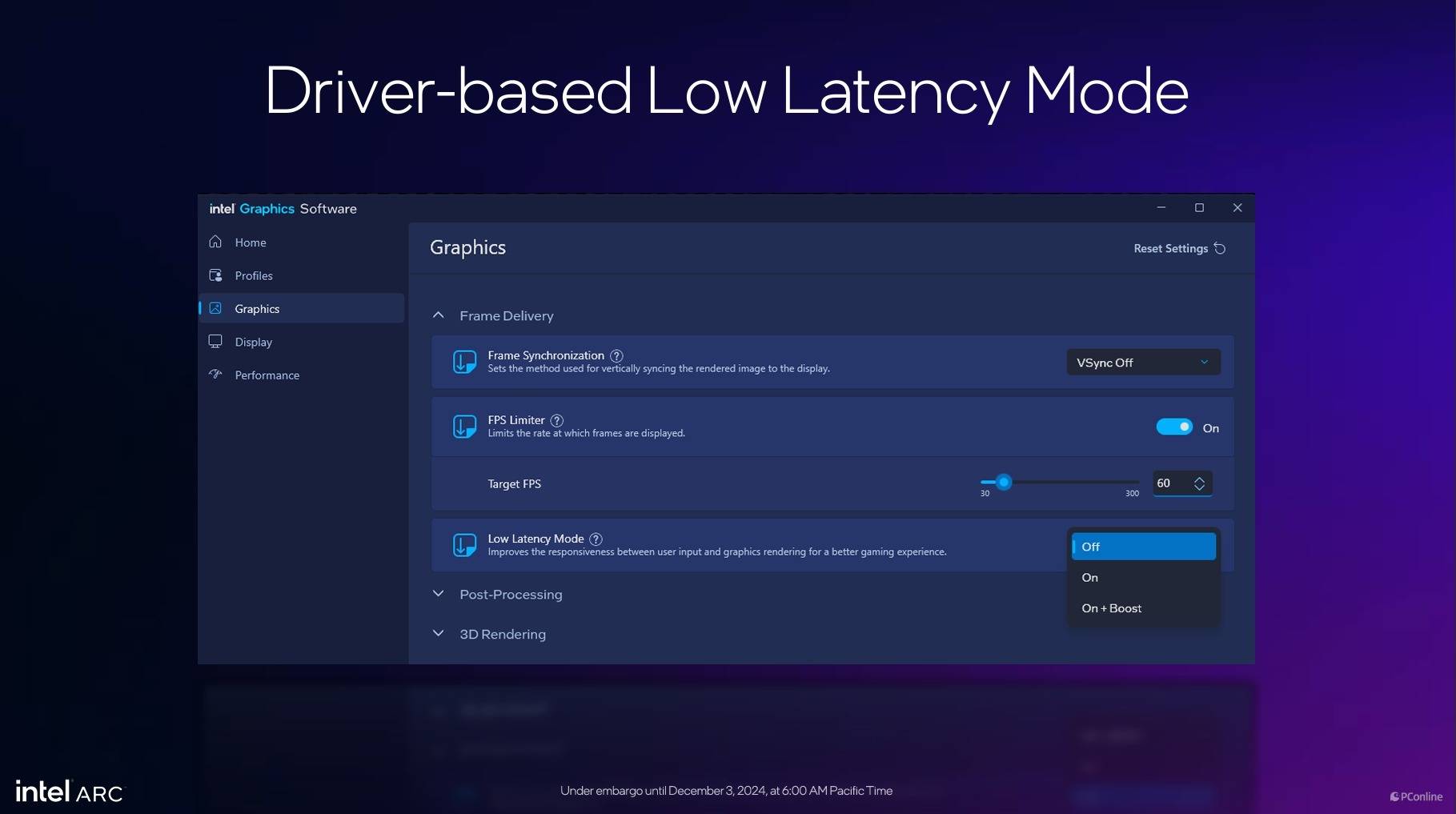Select the Off latency option
Image resolution: width=1456 pixels, height=814 pixels.
click(x=1142, y=547)
